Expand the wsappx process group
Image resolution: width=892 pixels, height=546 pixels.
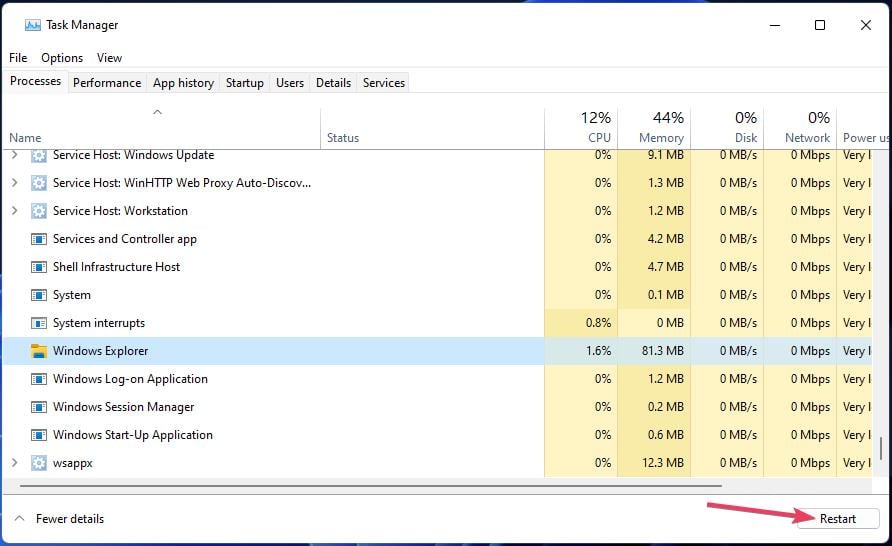15,463
